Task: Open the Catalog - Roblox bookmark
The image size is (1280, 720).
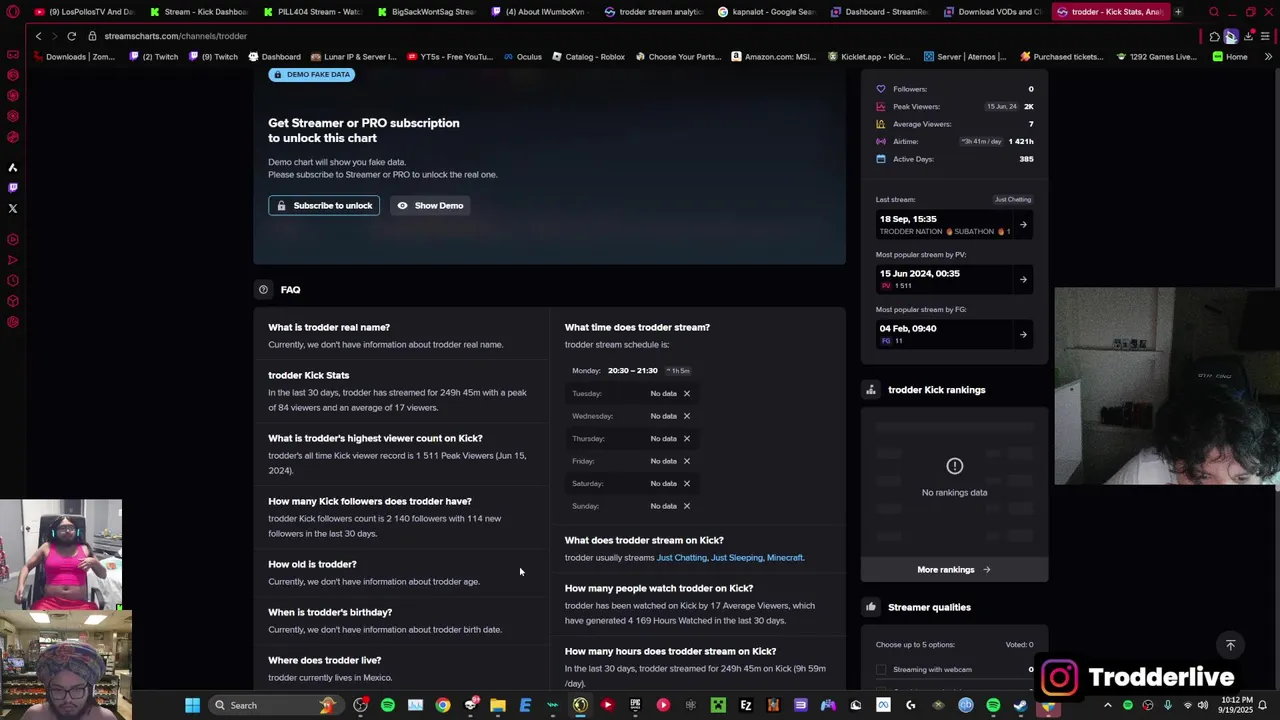Action: (x=588, y=57)
